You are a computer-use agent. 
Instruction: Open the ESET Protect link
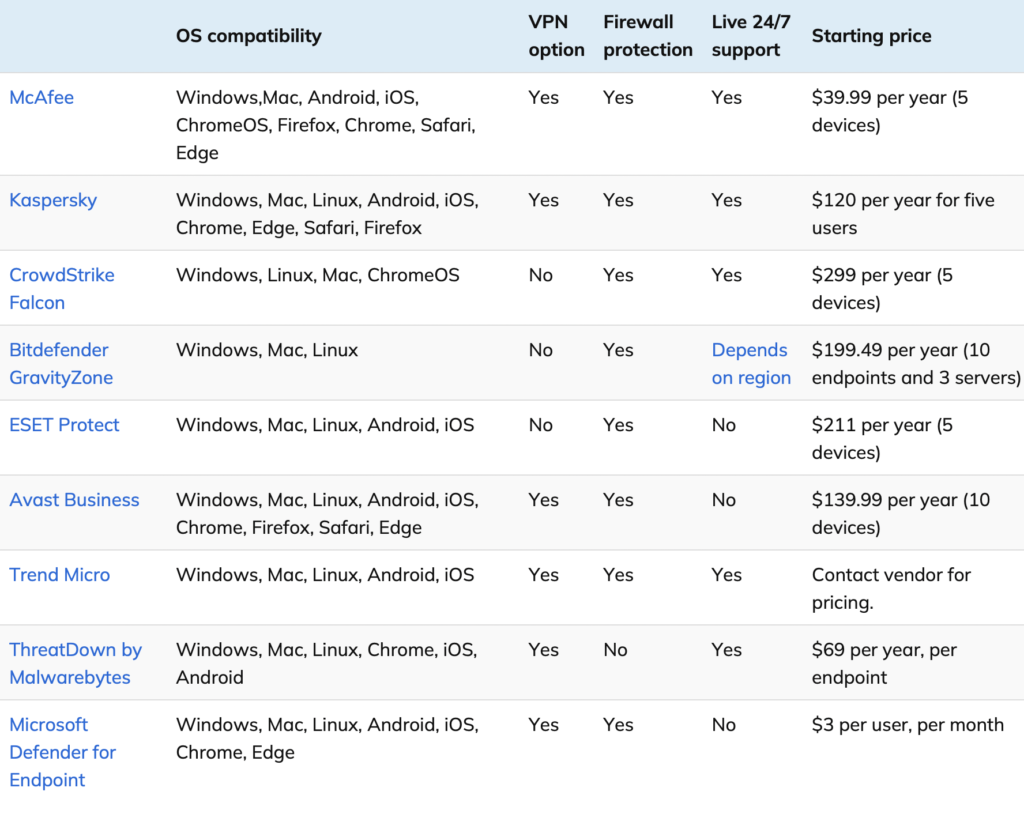pos(64,425)
